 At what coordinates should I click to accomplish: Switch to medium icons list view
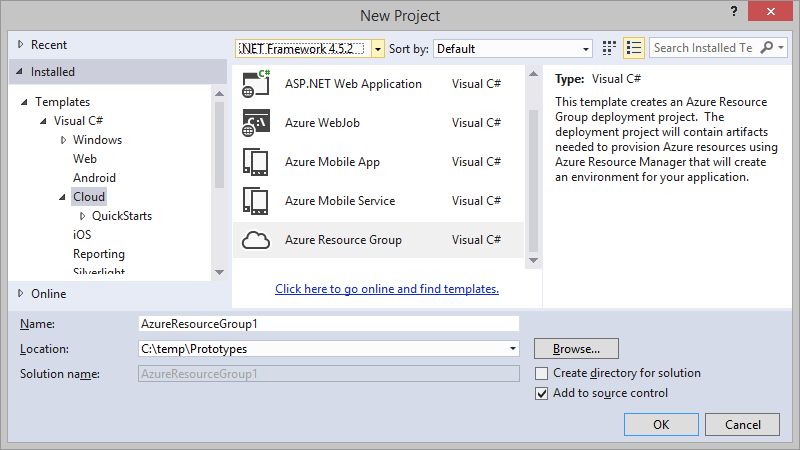point(634,48)
